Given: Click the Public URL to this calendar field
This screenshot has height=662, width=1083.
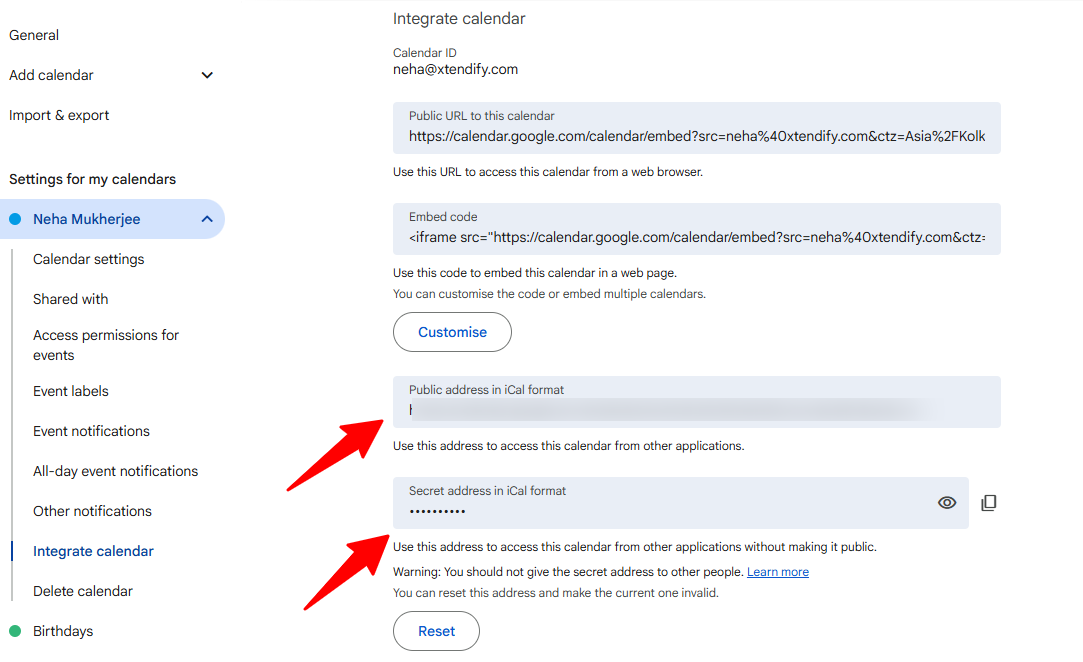Looking at the screenshot, I should [697, 129].
